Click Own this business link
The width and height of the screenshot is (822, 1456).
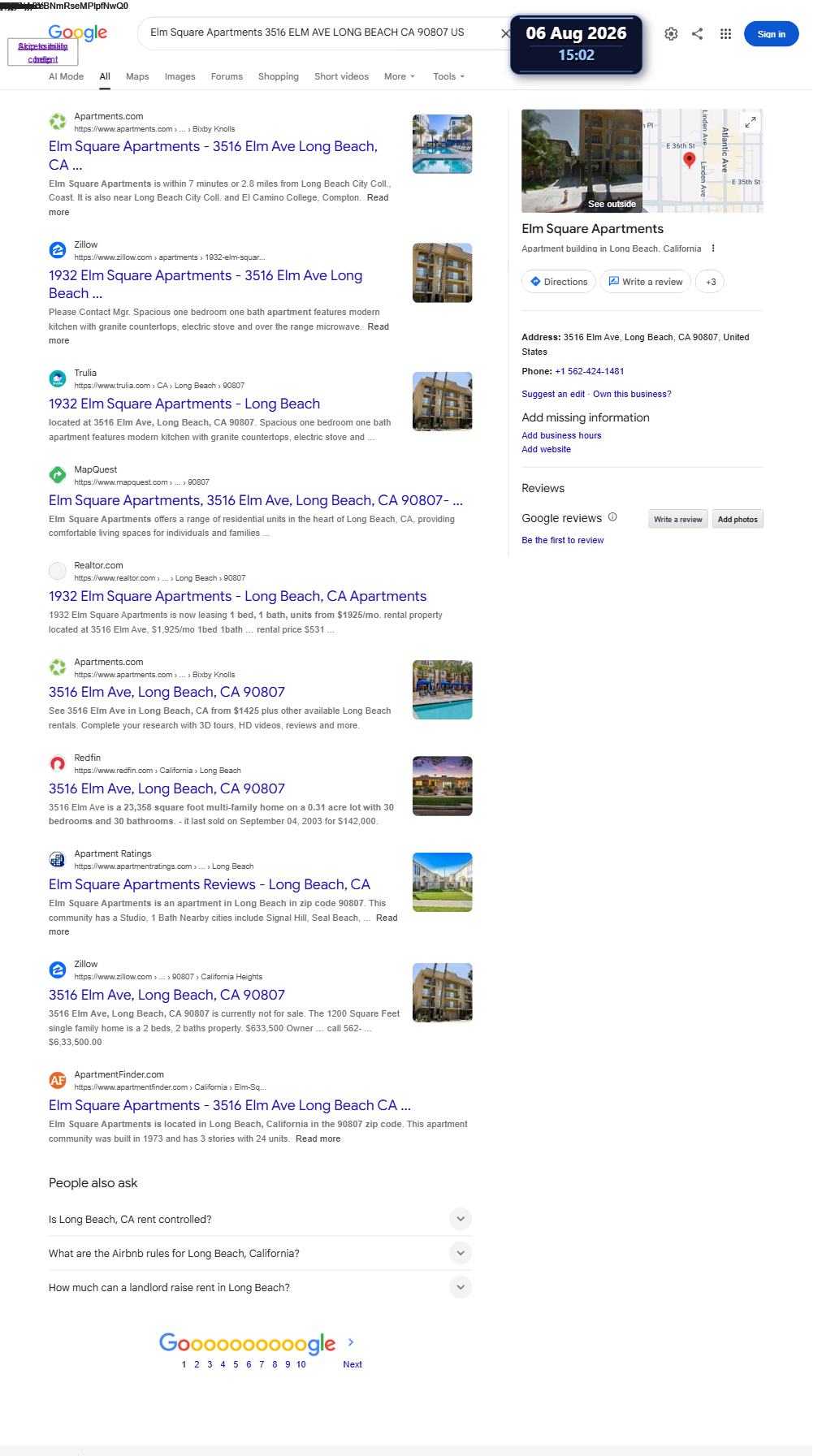tap(632, 394)
